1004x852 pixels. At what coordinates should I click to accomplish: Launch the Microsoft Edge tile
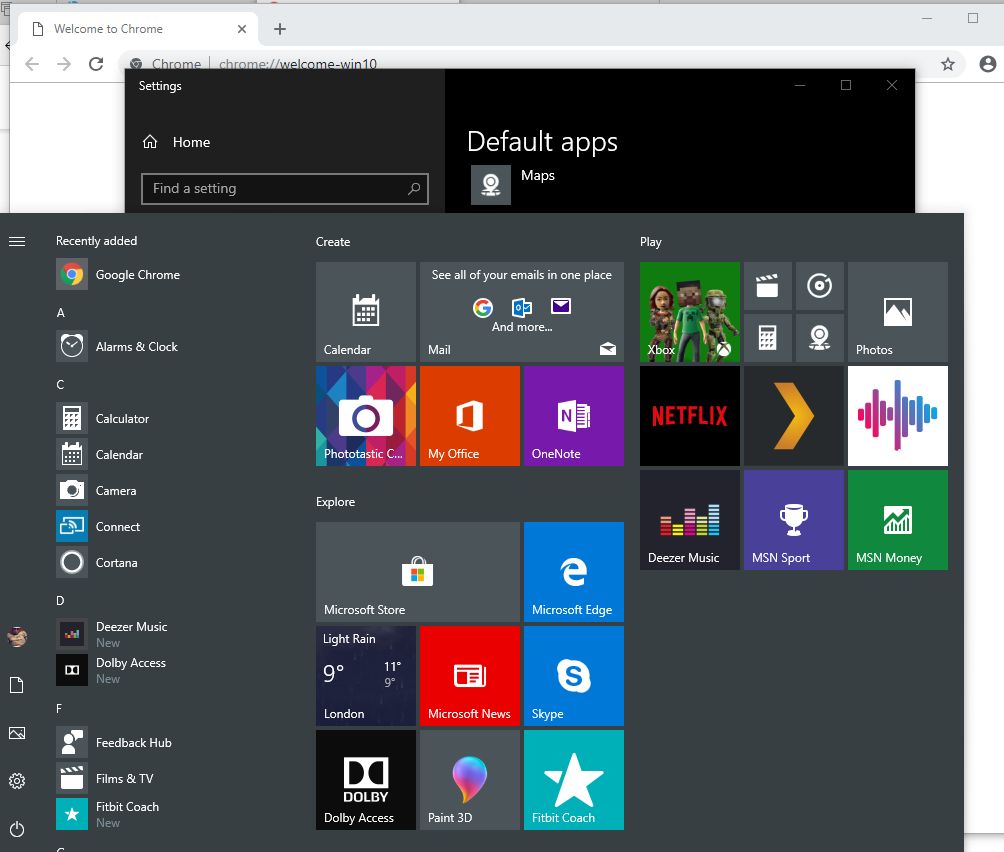point(573,571)
